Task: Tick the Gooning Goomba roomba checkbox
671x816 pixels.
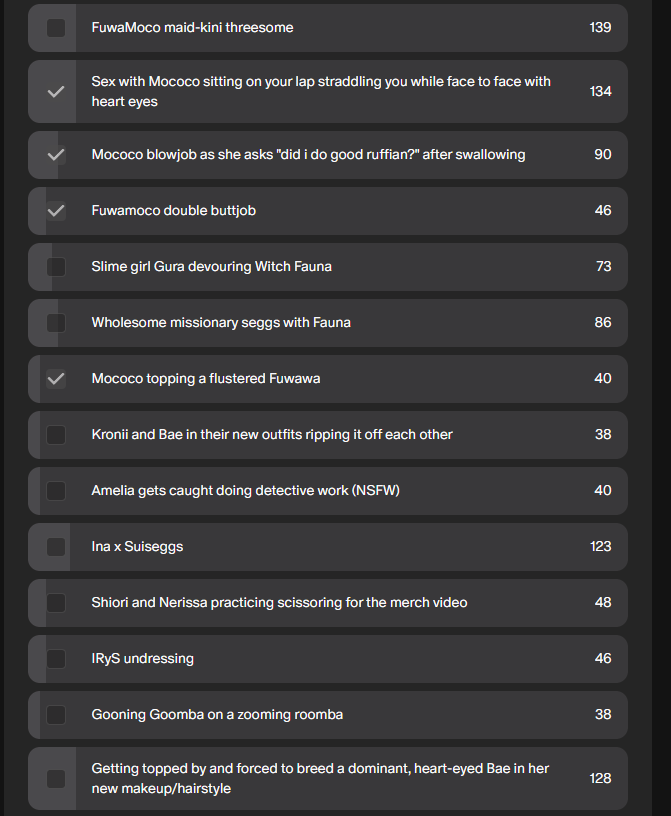Action: coord(56,715)
